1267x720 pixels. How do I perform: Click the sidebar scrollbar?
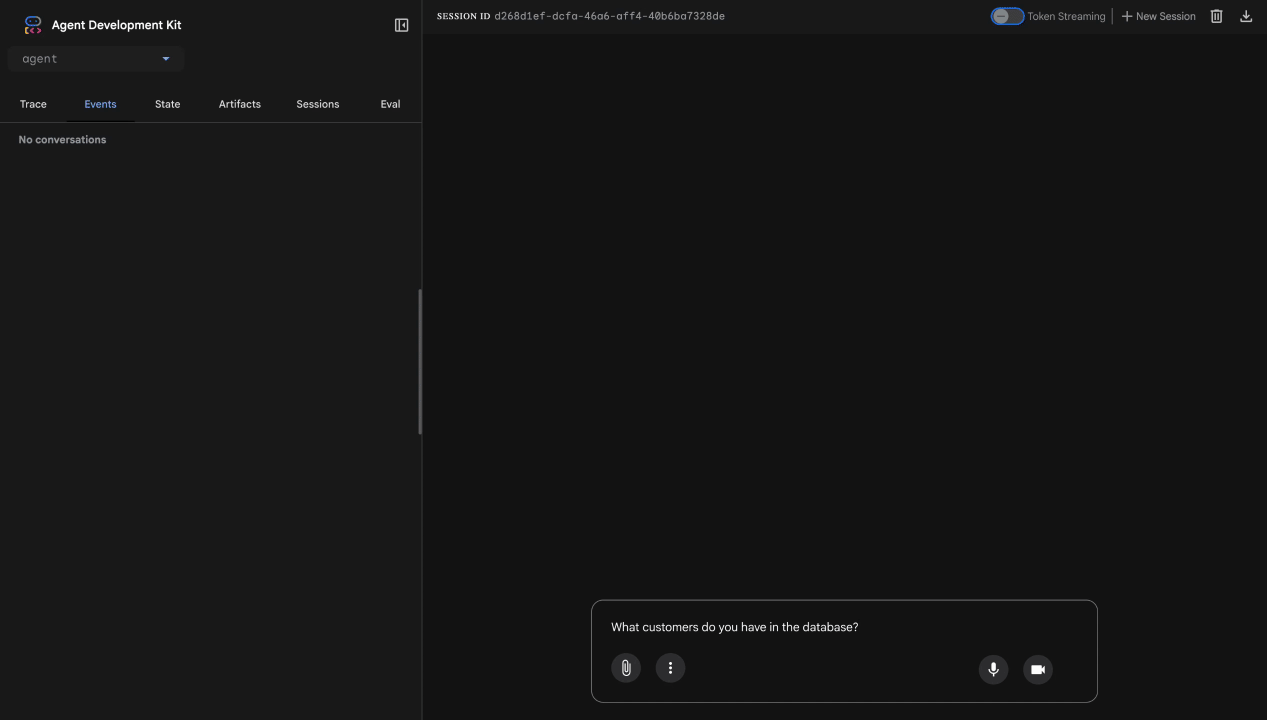click(420, 362)
